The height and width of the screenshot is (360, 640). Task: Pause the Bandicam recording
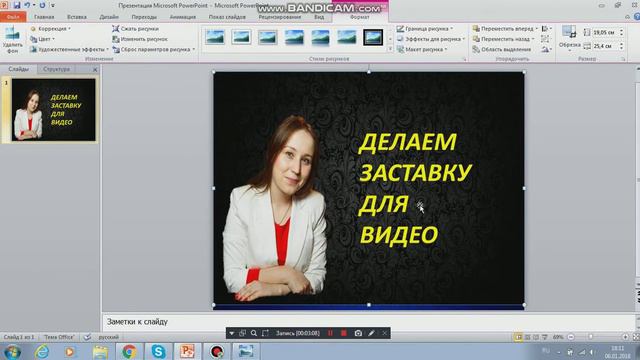(x=330, y=333)
